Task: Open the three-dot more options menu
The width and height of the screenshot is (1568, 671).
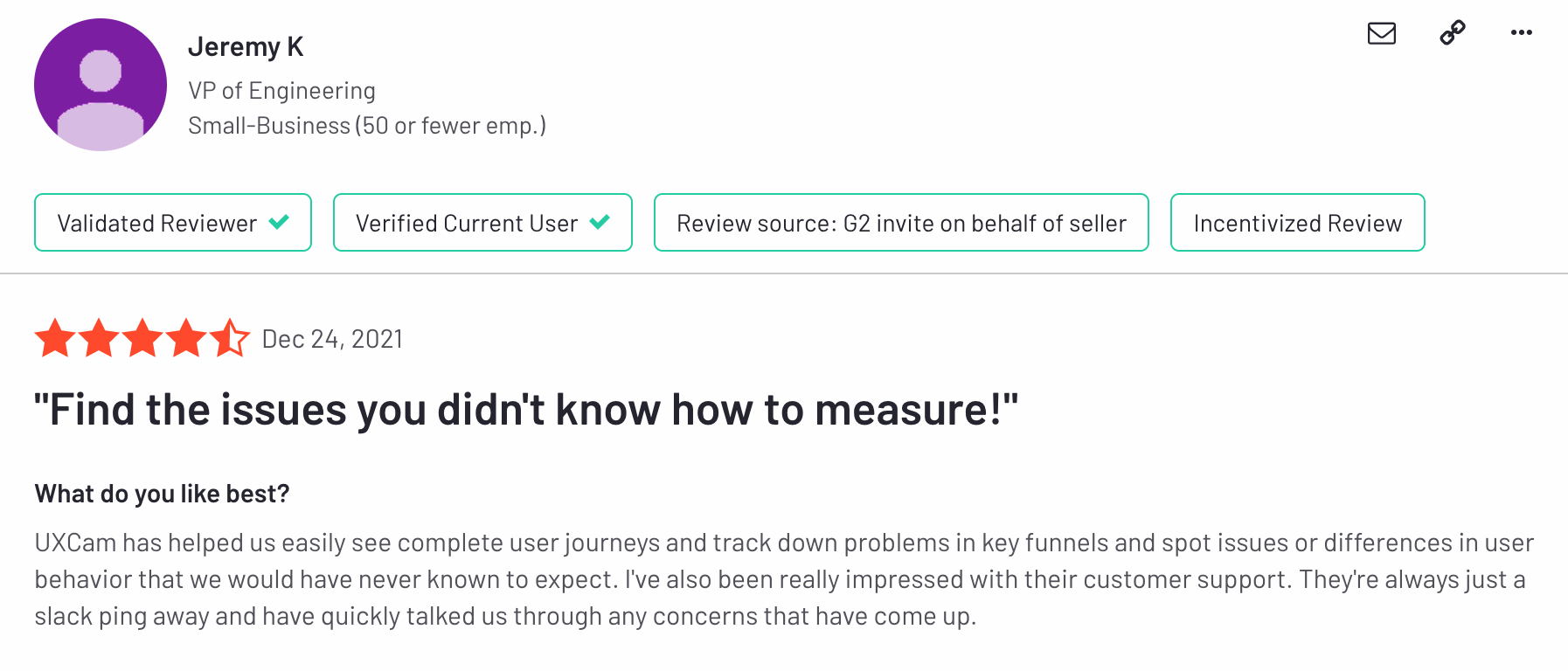Action: coord(1521,33)
